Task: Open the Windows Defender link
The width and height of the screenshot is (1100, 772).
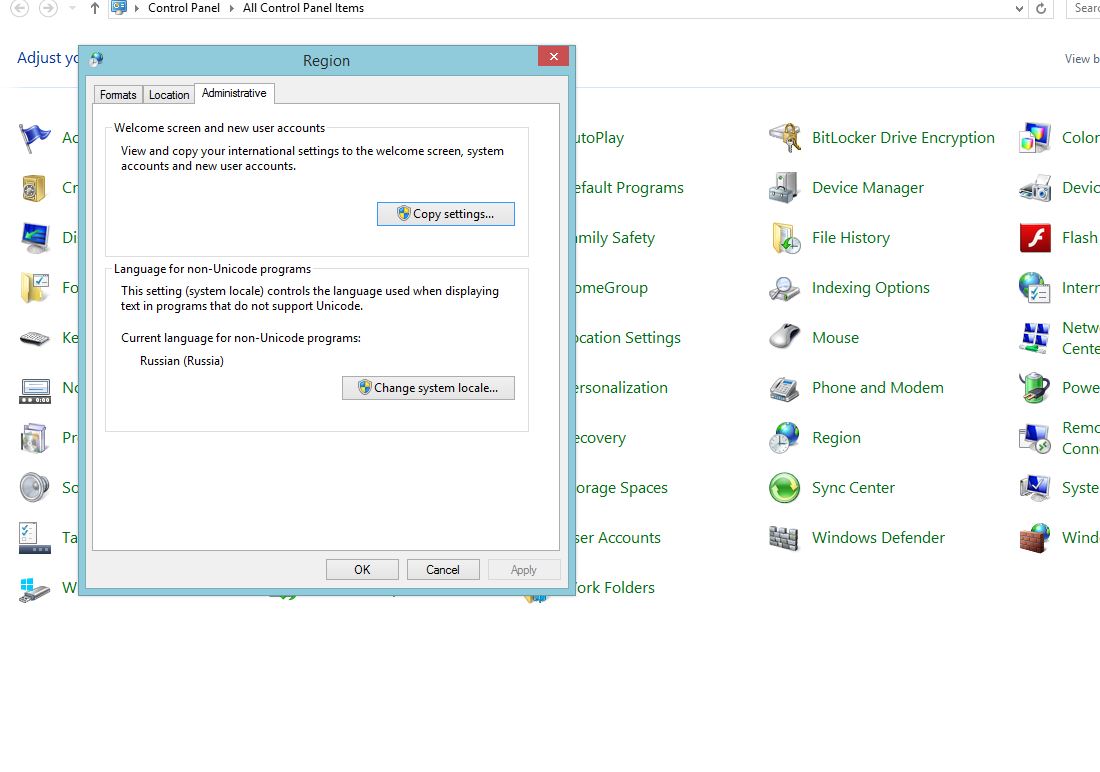Action: [878, 538]
